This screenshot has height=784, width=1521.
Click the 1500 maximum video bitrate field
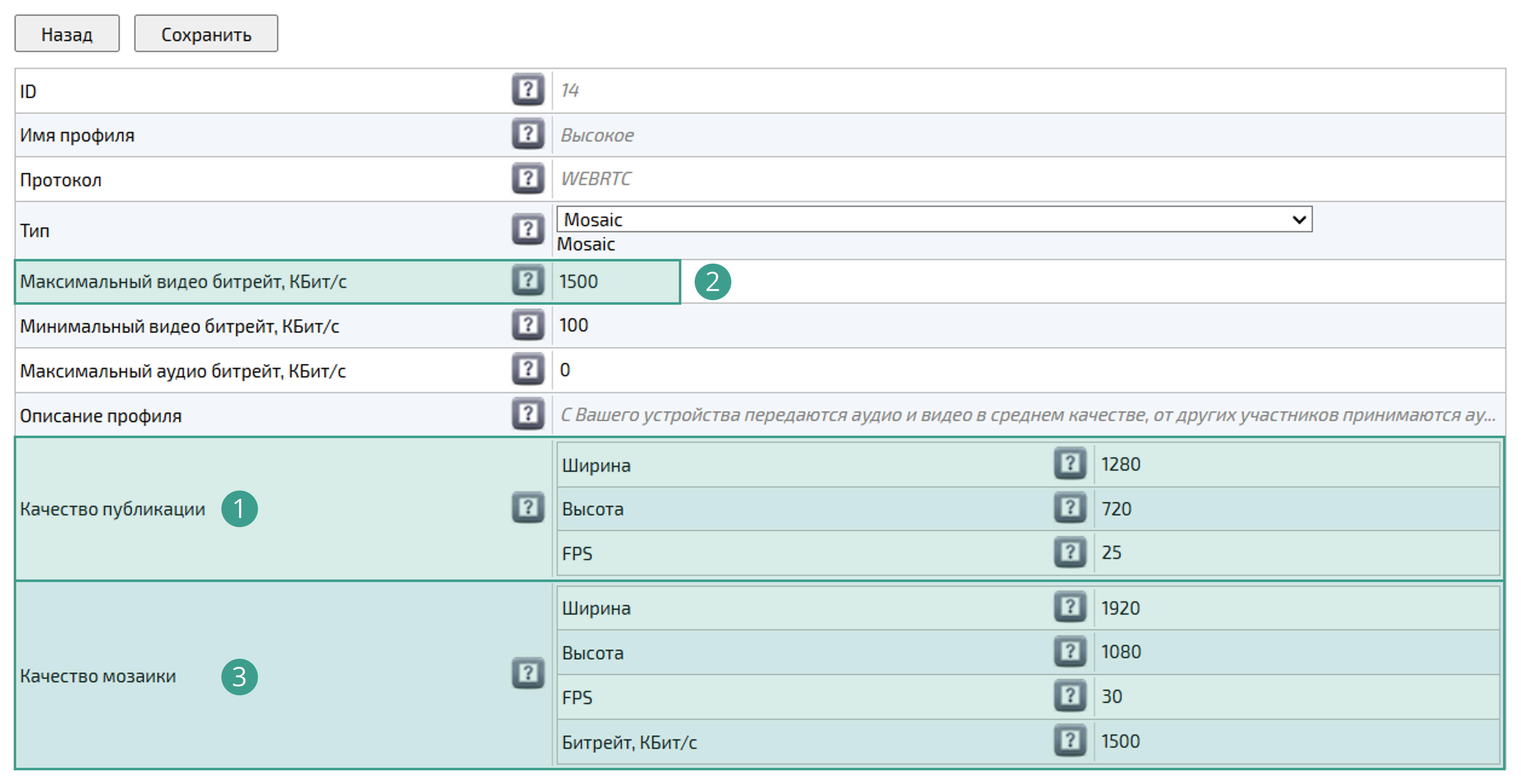[x=614, y=282]
